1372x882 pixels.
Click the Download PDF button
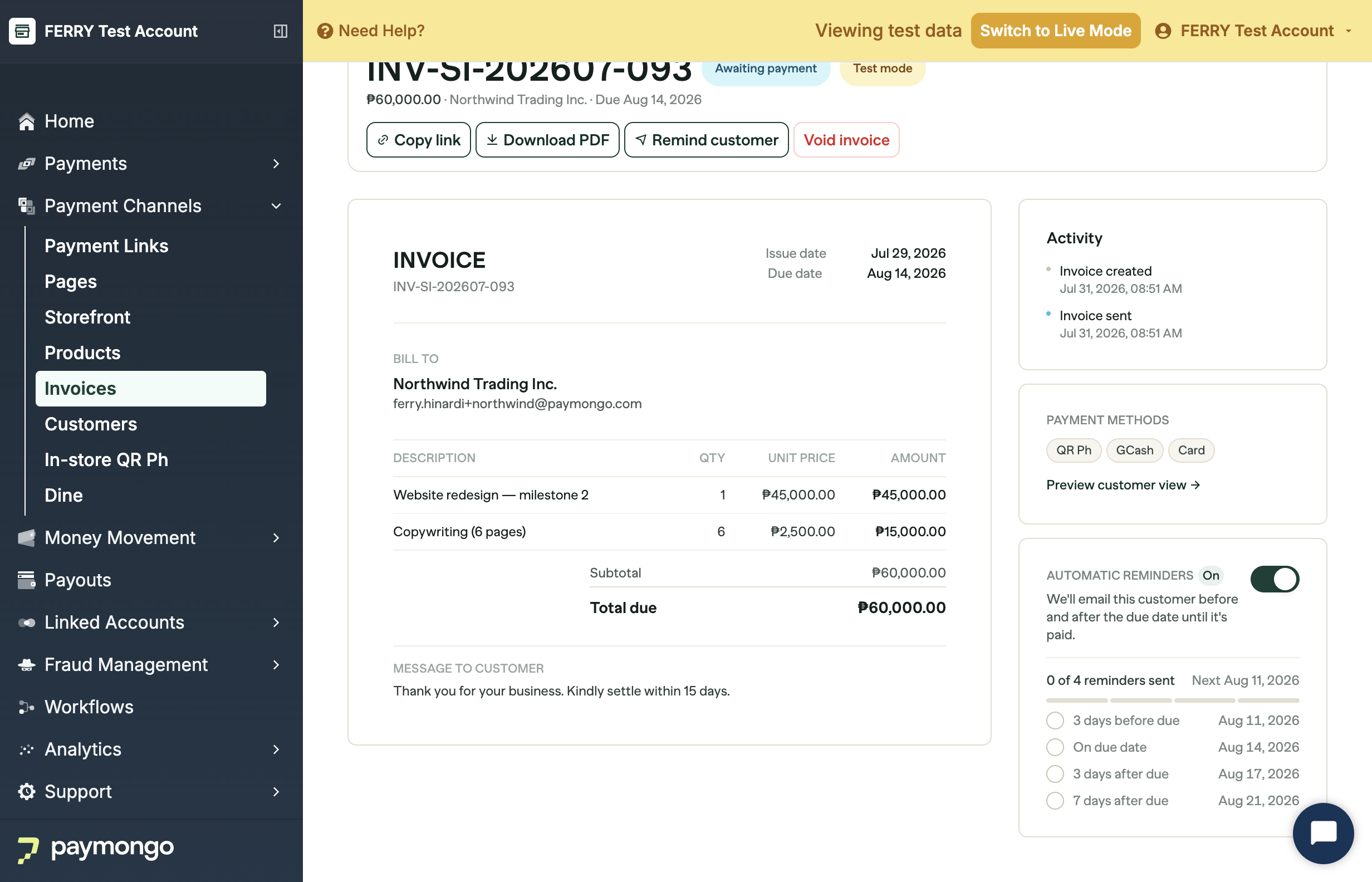click(547, 140)
